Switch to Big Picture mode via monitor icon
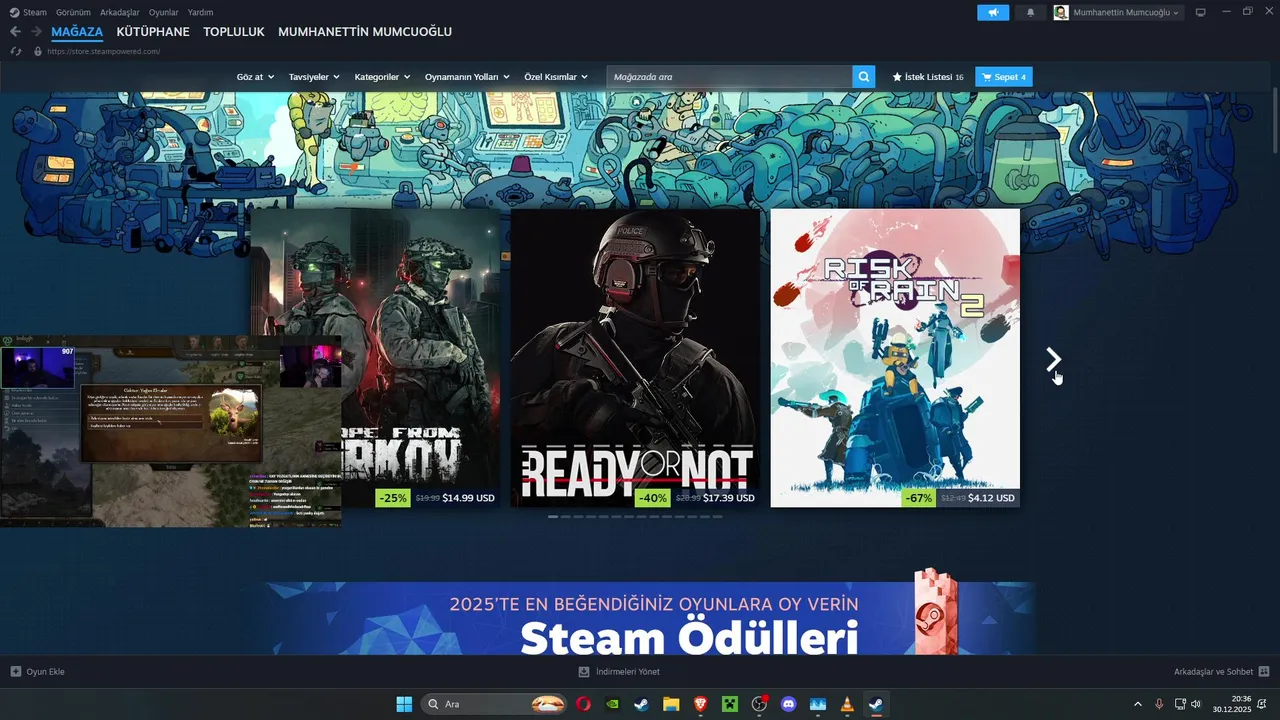 1201,12
